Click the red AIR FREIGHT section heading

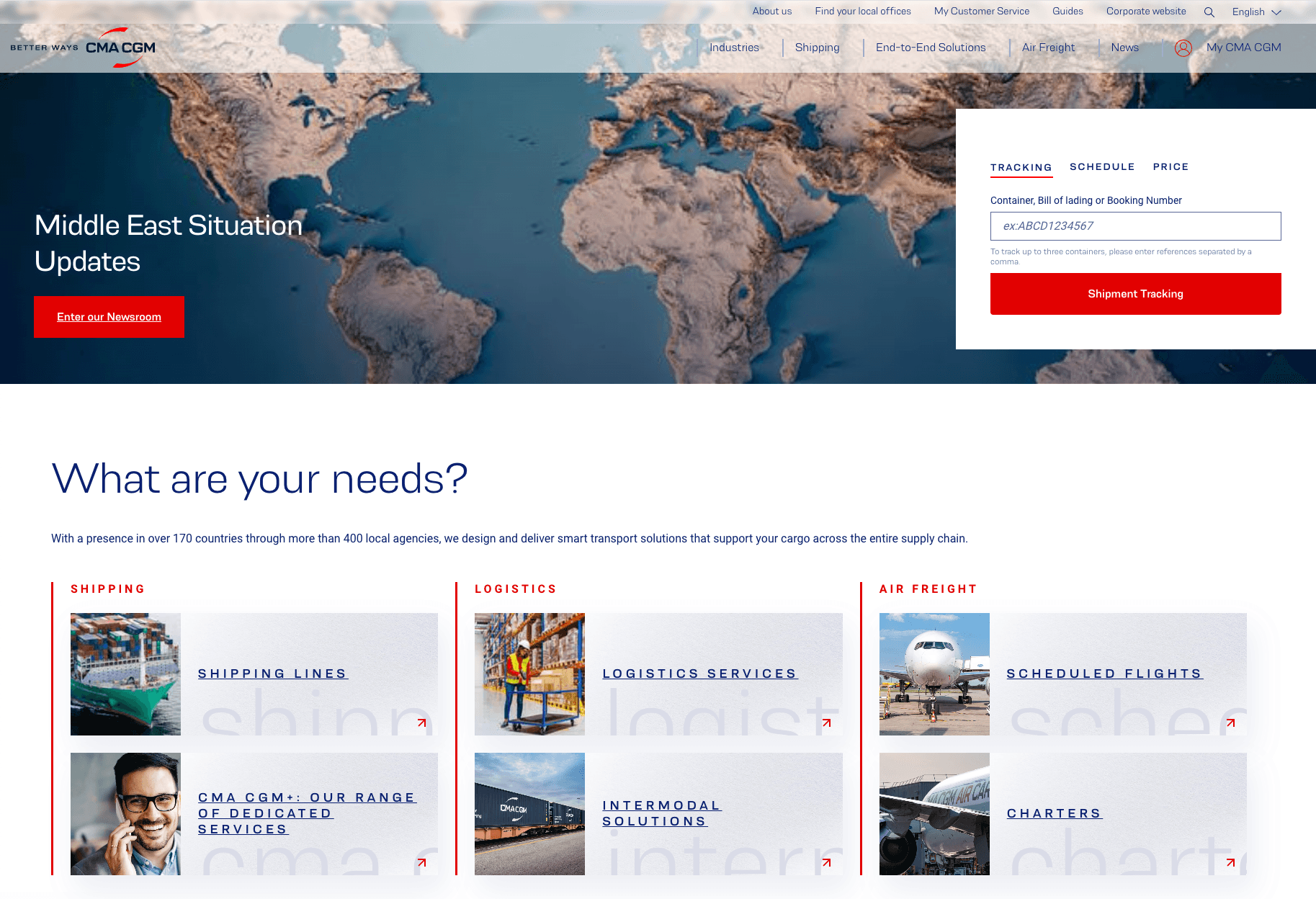pyautogui.click(x=928, y=589)
